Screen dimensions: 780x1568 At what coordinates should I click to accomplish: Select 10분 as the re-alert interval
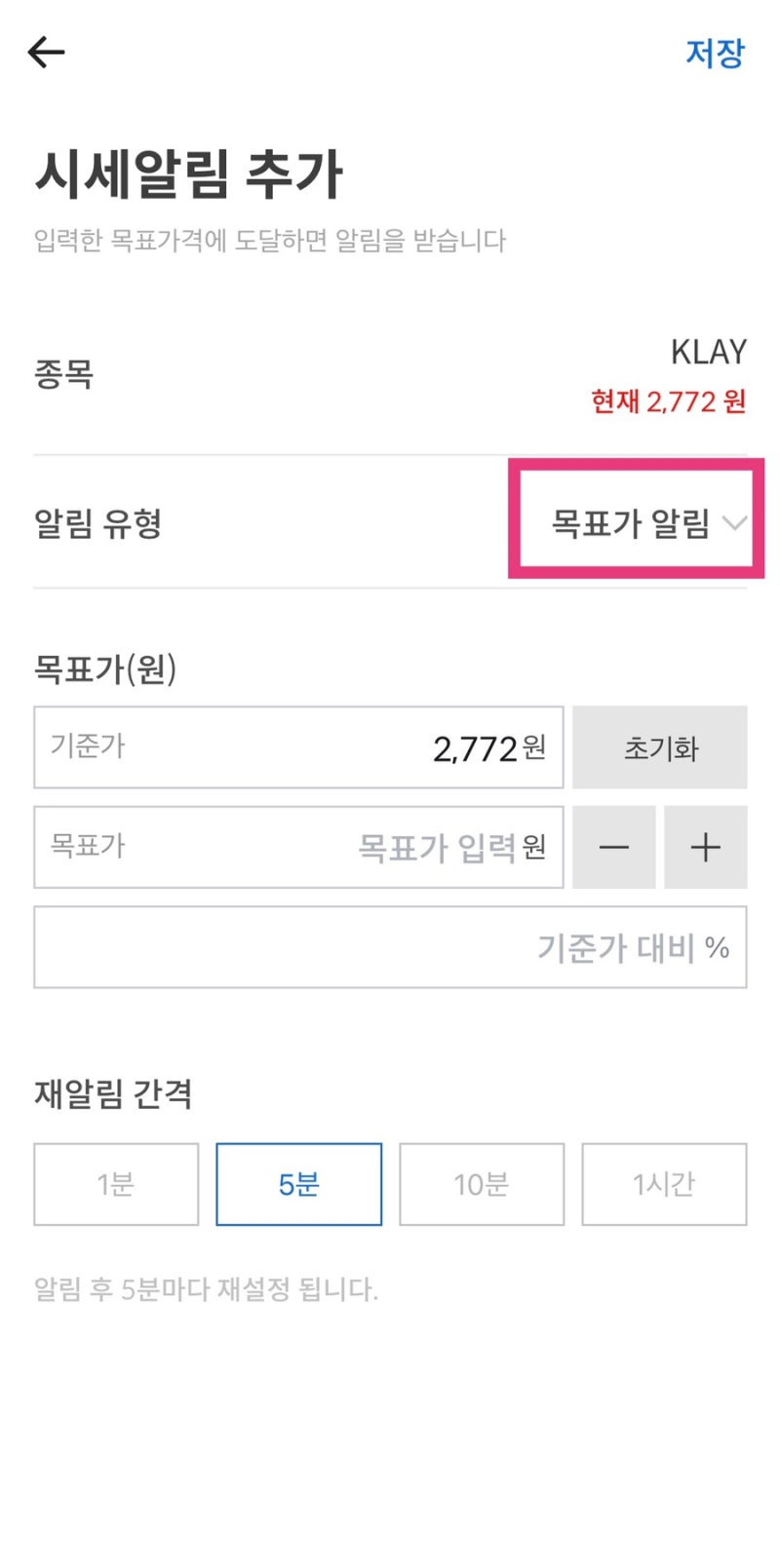[x=482, y=1184]
